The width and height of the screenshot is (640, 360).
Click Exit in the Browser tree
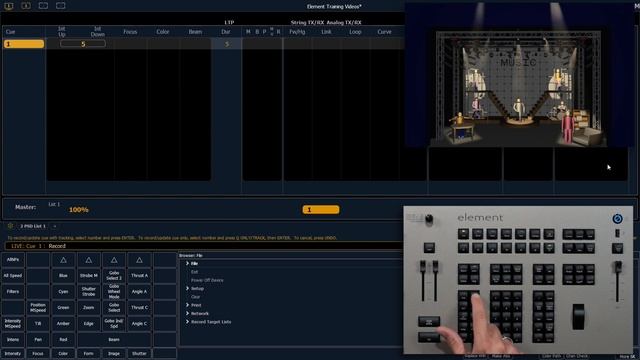click(x=194, y=272)
